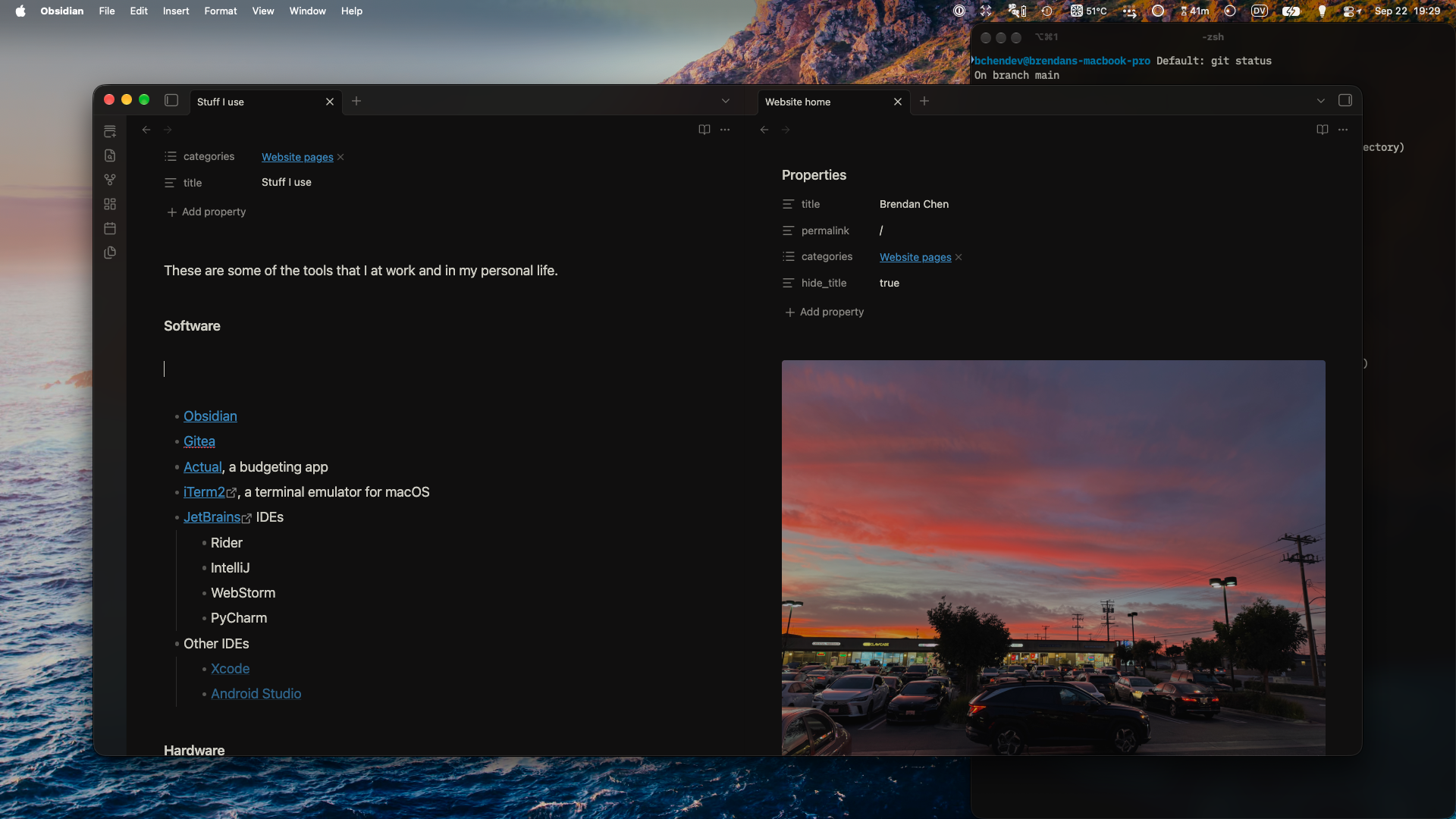
Task: Click categories property icon in Stuff I use
Action: click(171, 156)
